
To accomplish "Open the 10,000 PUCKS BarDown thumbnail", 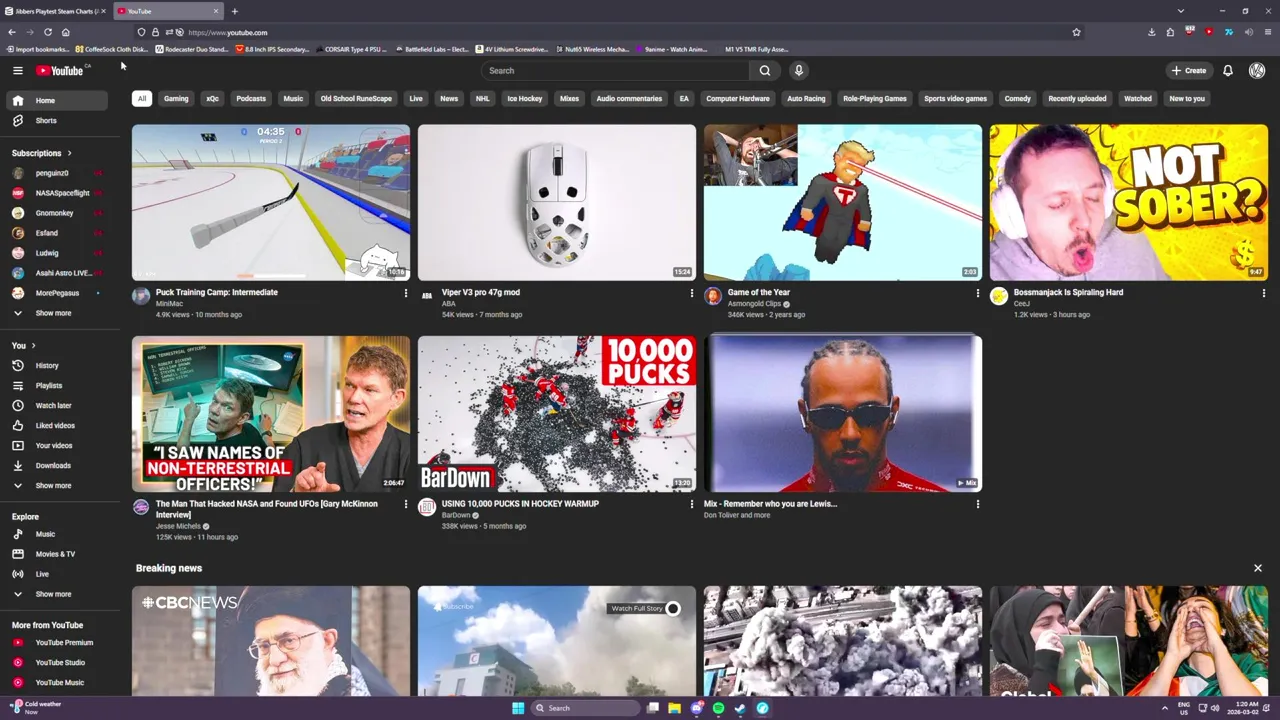I will coord(557,413).
